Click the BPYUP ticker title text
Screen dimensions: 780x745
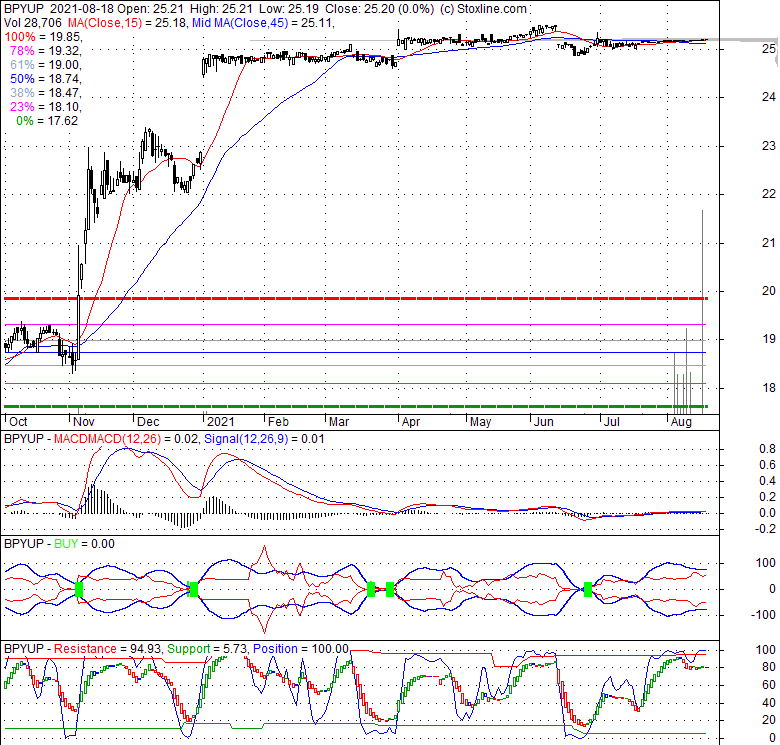24,9
